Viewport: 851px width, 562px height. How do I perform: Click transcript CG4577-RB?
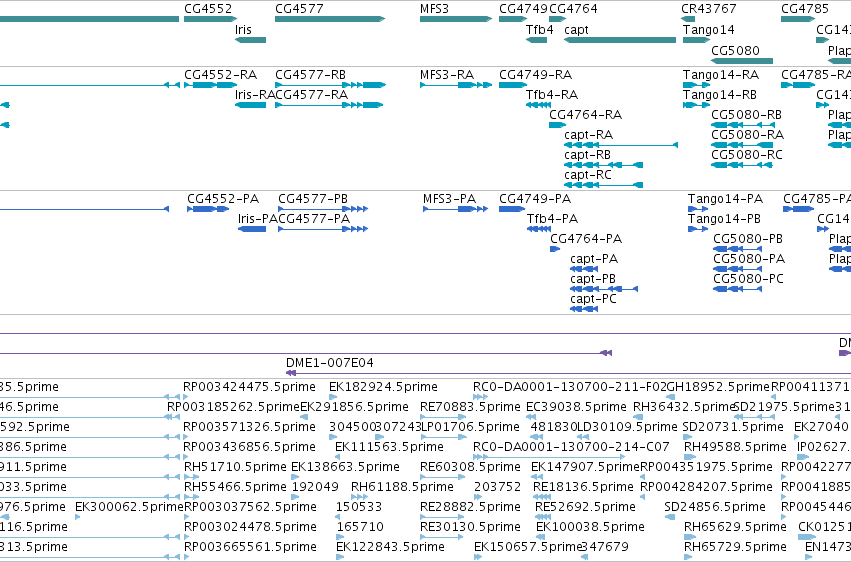point(331,85)
